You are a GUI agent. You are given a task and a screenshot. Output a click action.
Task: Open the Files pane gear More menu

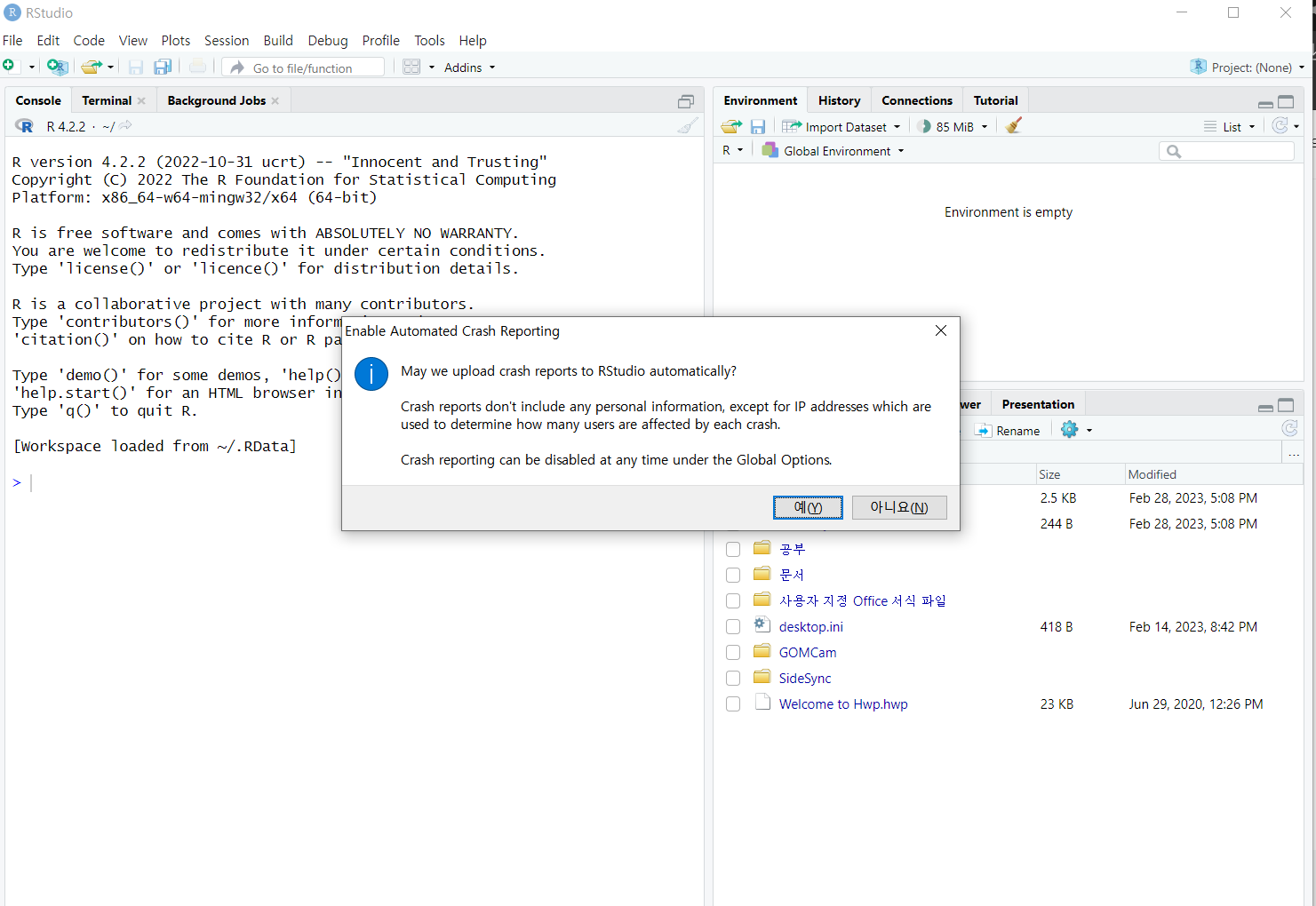pos(1076,430)
